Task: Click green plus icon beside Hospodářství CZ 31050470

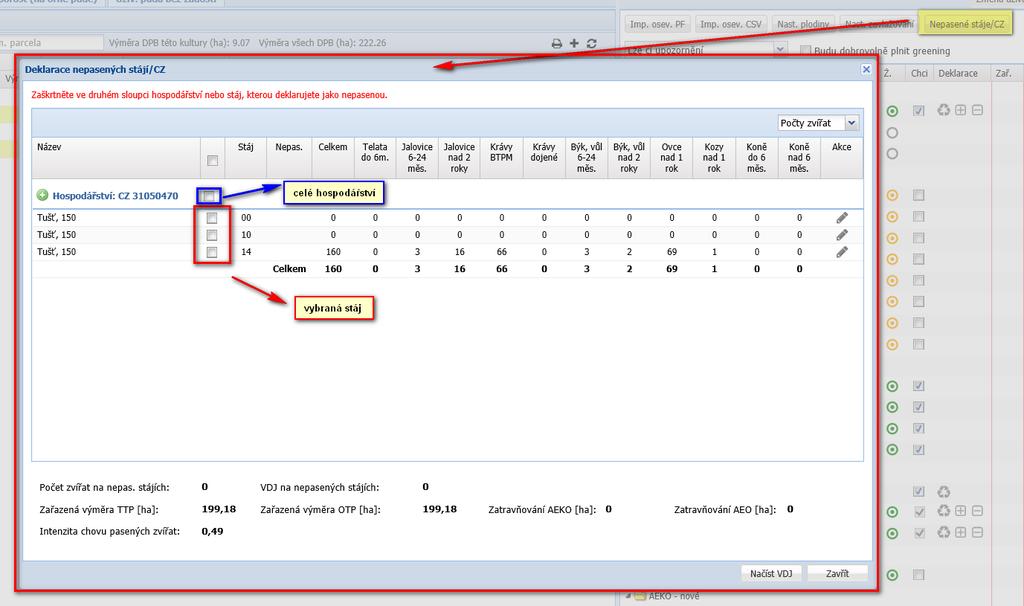Action: (x=42, y=195)
